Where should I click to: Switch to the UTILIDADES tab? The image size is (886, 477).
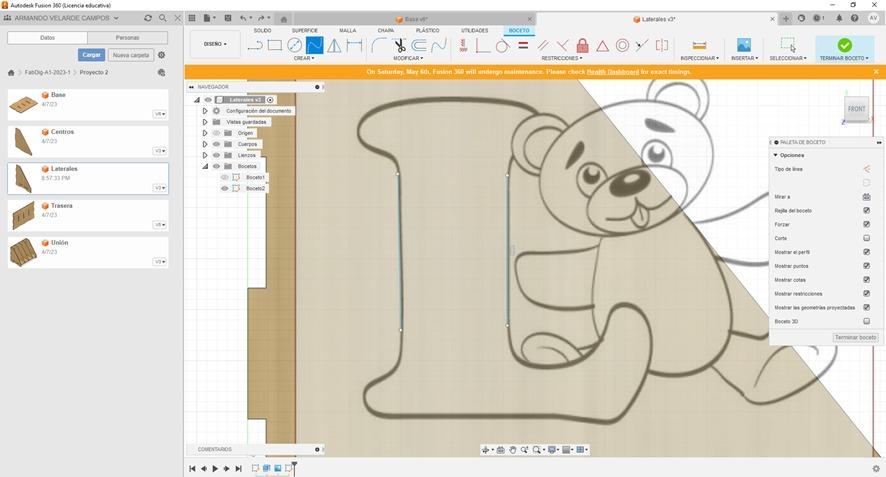point(474,31)
